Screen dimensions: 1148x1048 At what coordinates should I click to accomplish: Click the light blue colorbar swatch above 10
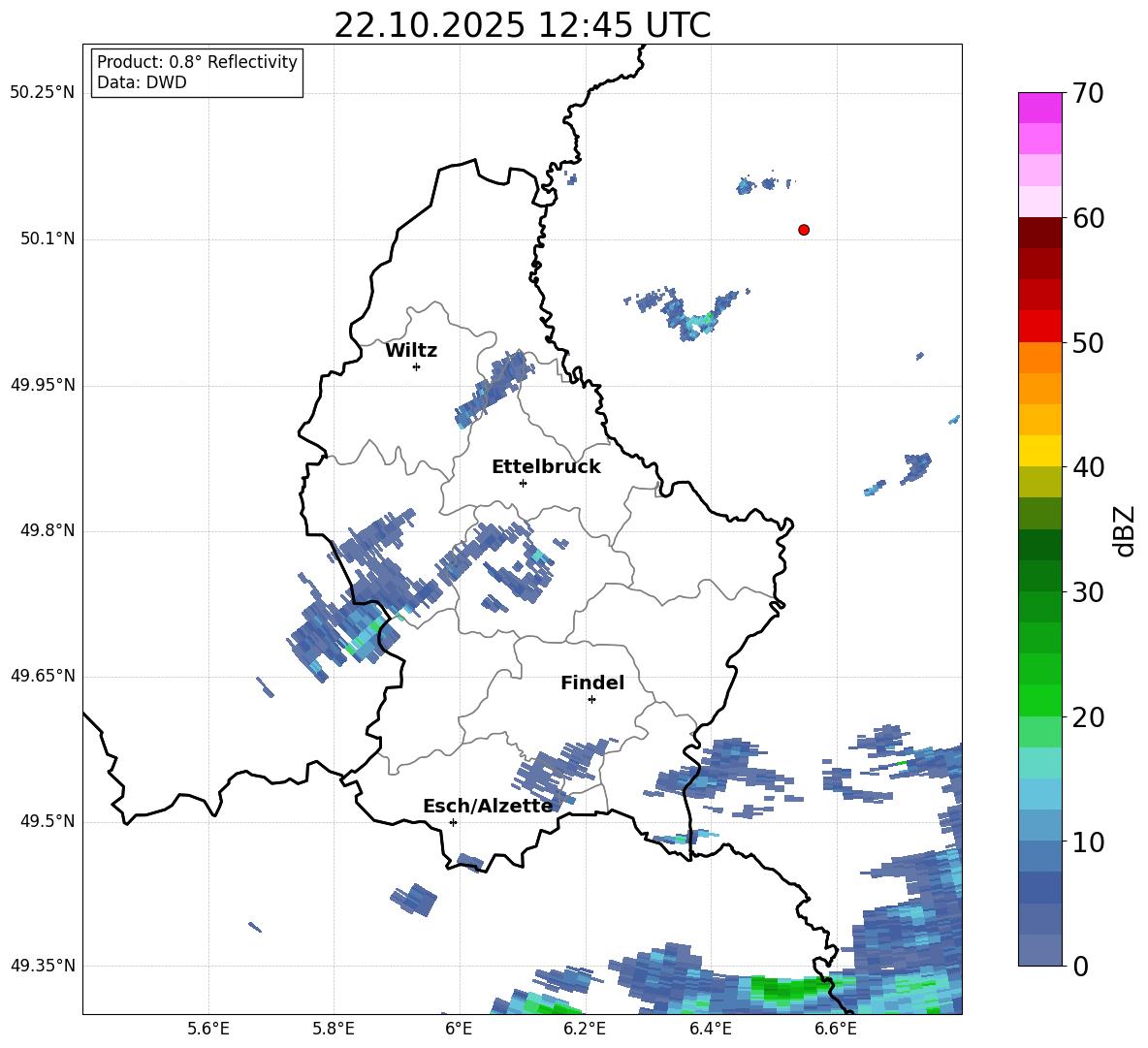pos(1039,825)
